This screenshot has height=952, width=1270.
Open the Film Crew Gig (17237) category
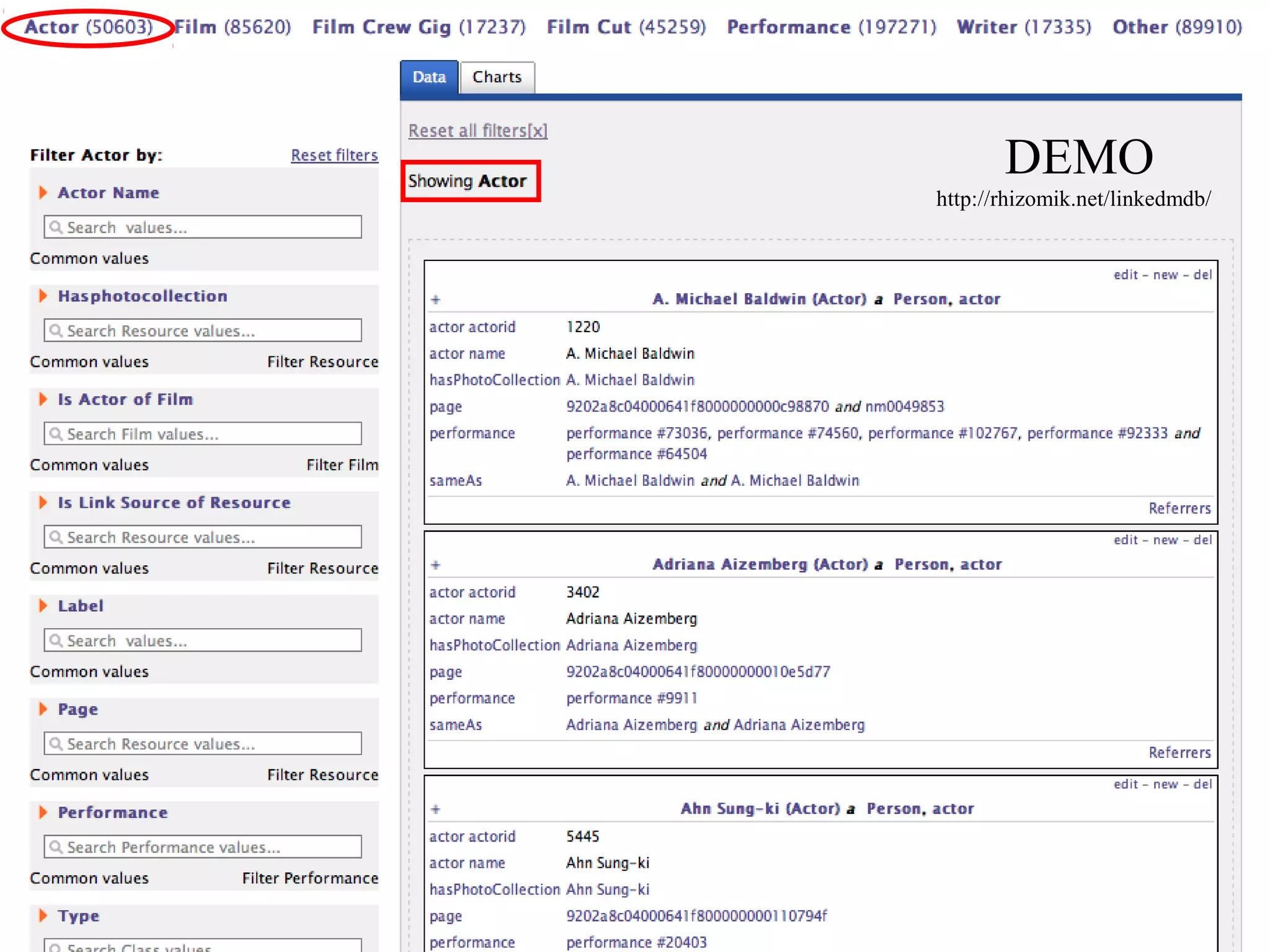419,27
